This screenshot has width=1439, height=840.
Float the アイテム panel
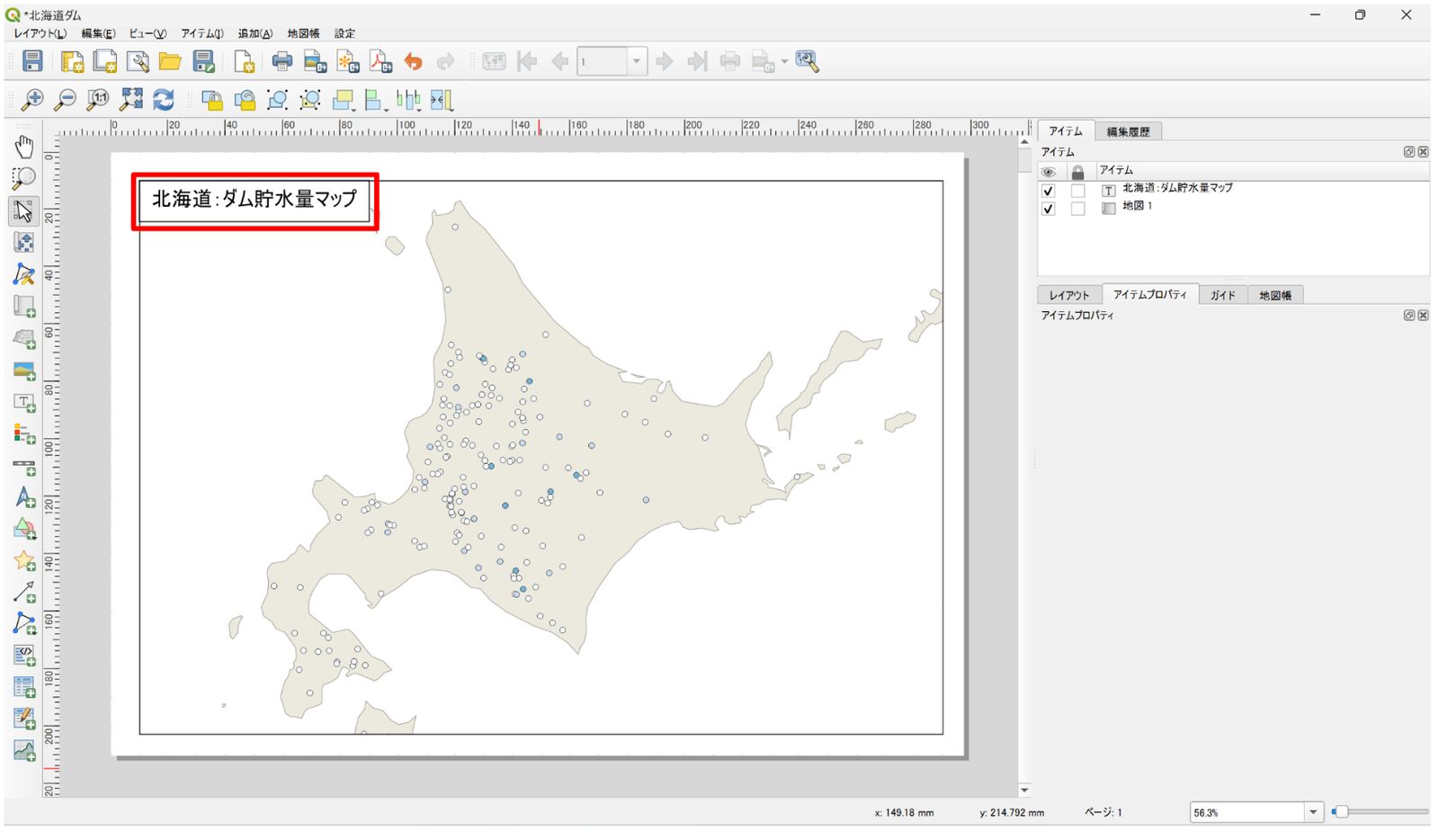point(1409,152)
